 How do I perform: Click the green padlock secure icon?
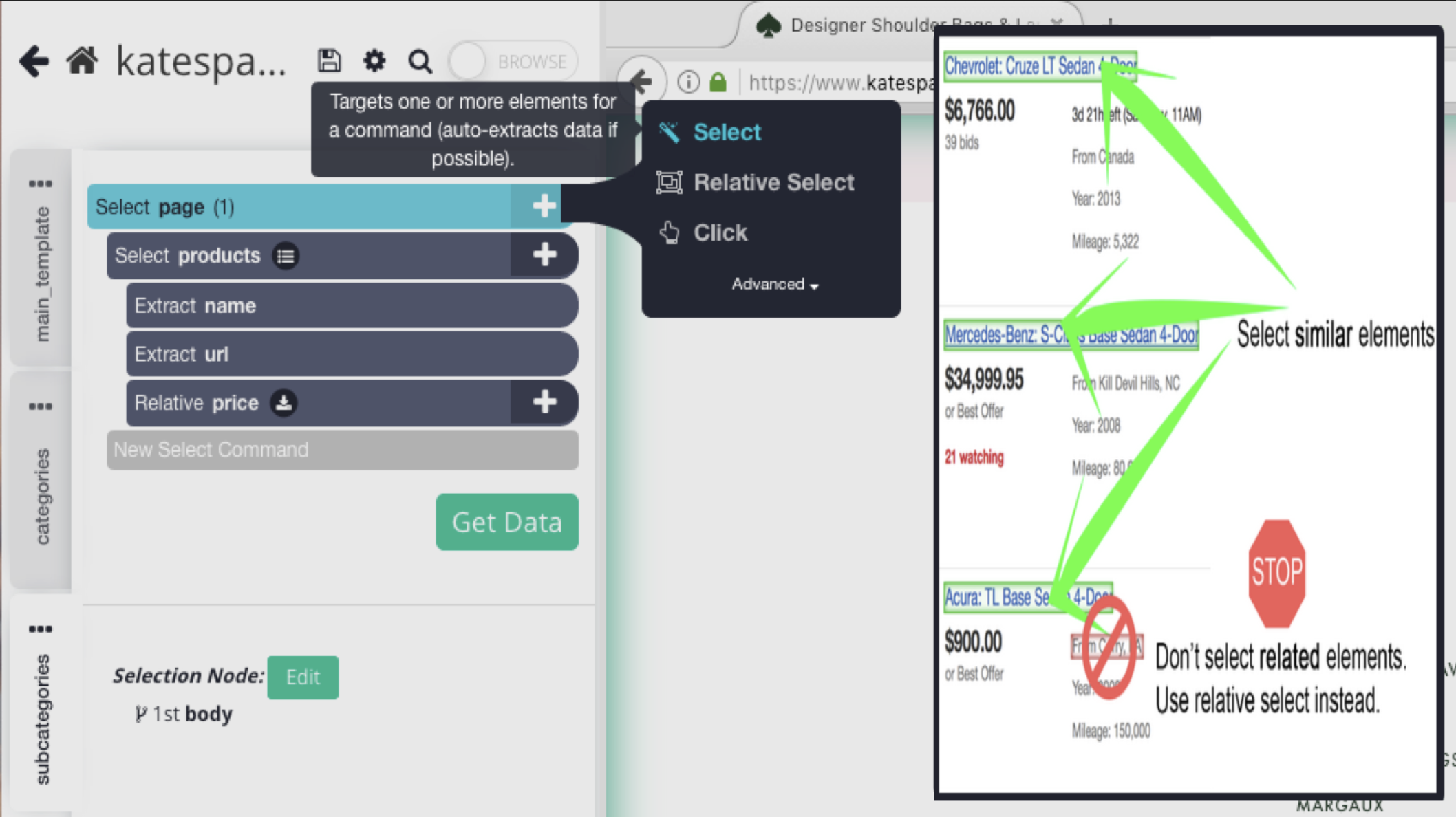click(718, 82)
